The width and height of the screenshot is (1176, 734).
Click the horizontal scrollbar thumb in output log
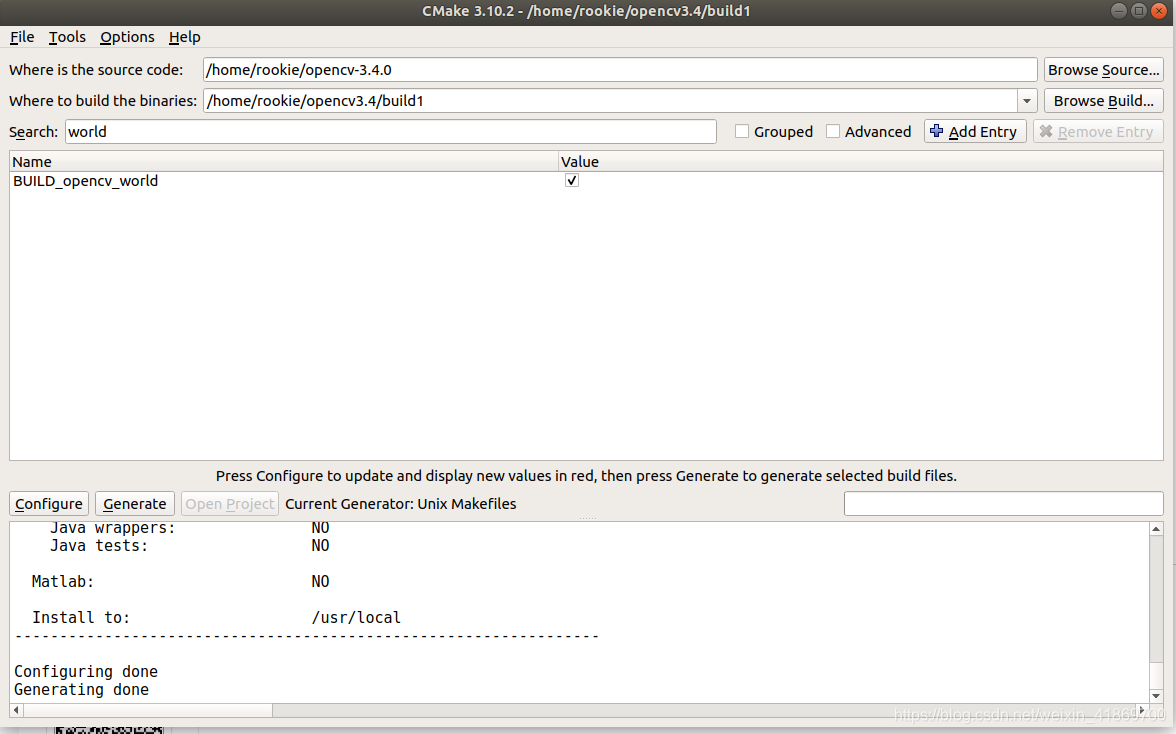coord(148,709)
